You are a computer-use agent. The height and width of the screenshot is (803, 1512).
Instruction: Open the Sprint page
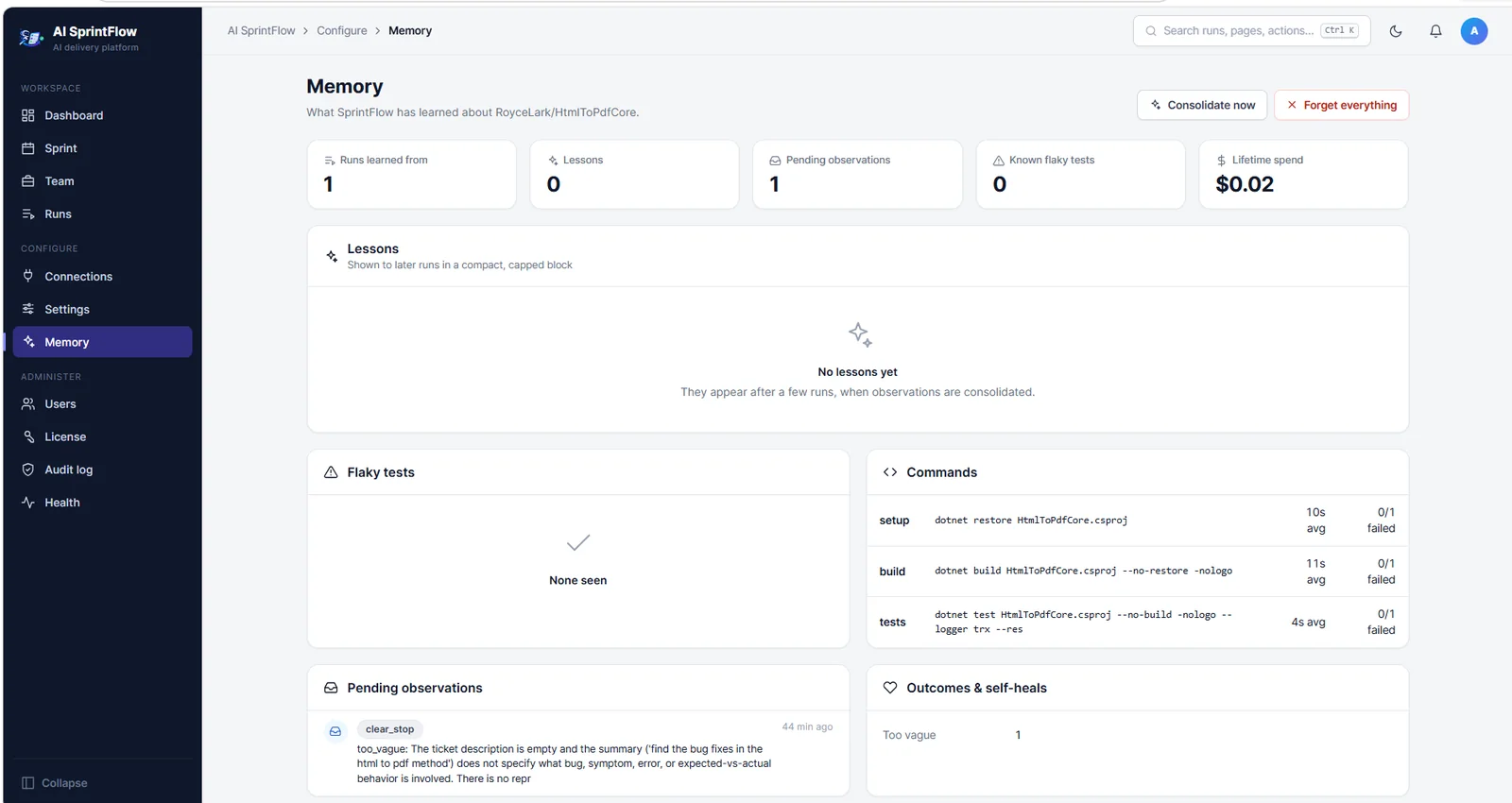103,148
